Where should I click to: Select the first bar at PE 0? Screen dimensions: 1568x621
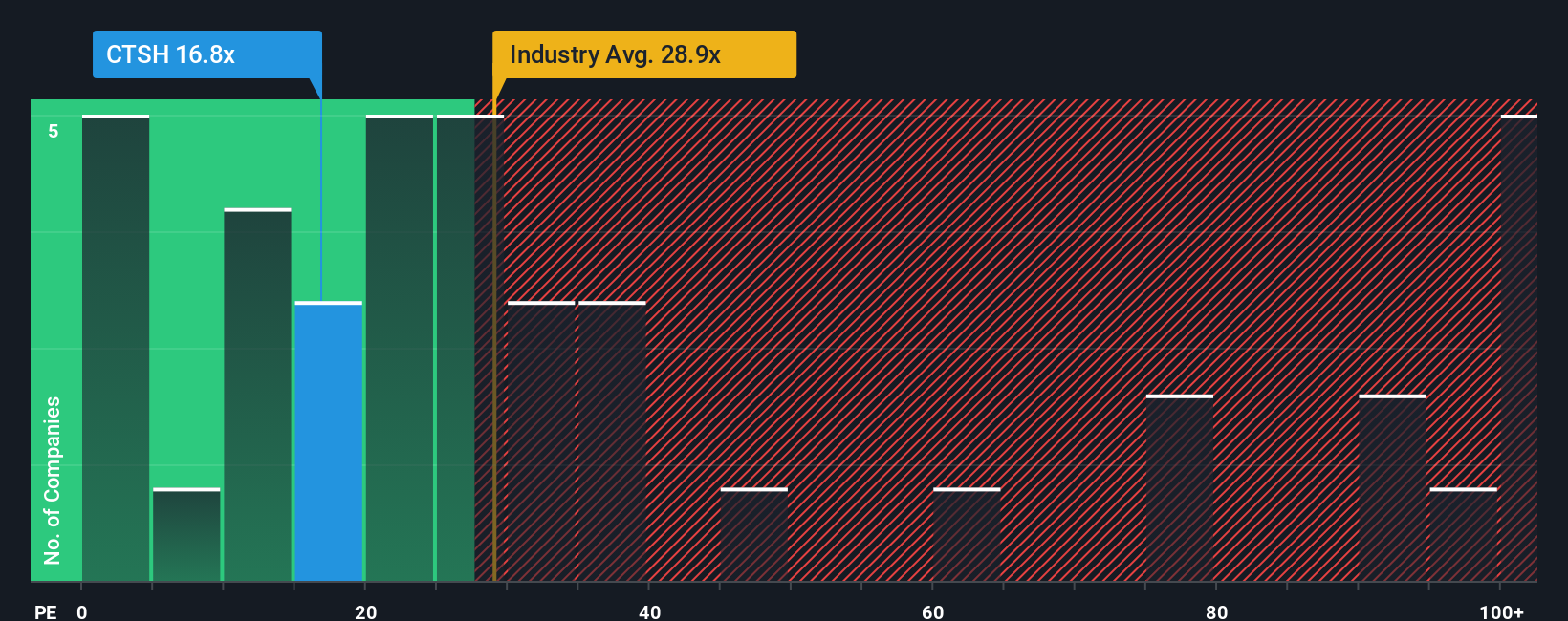[116, 348]
